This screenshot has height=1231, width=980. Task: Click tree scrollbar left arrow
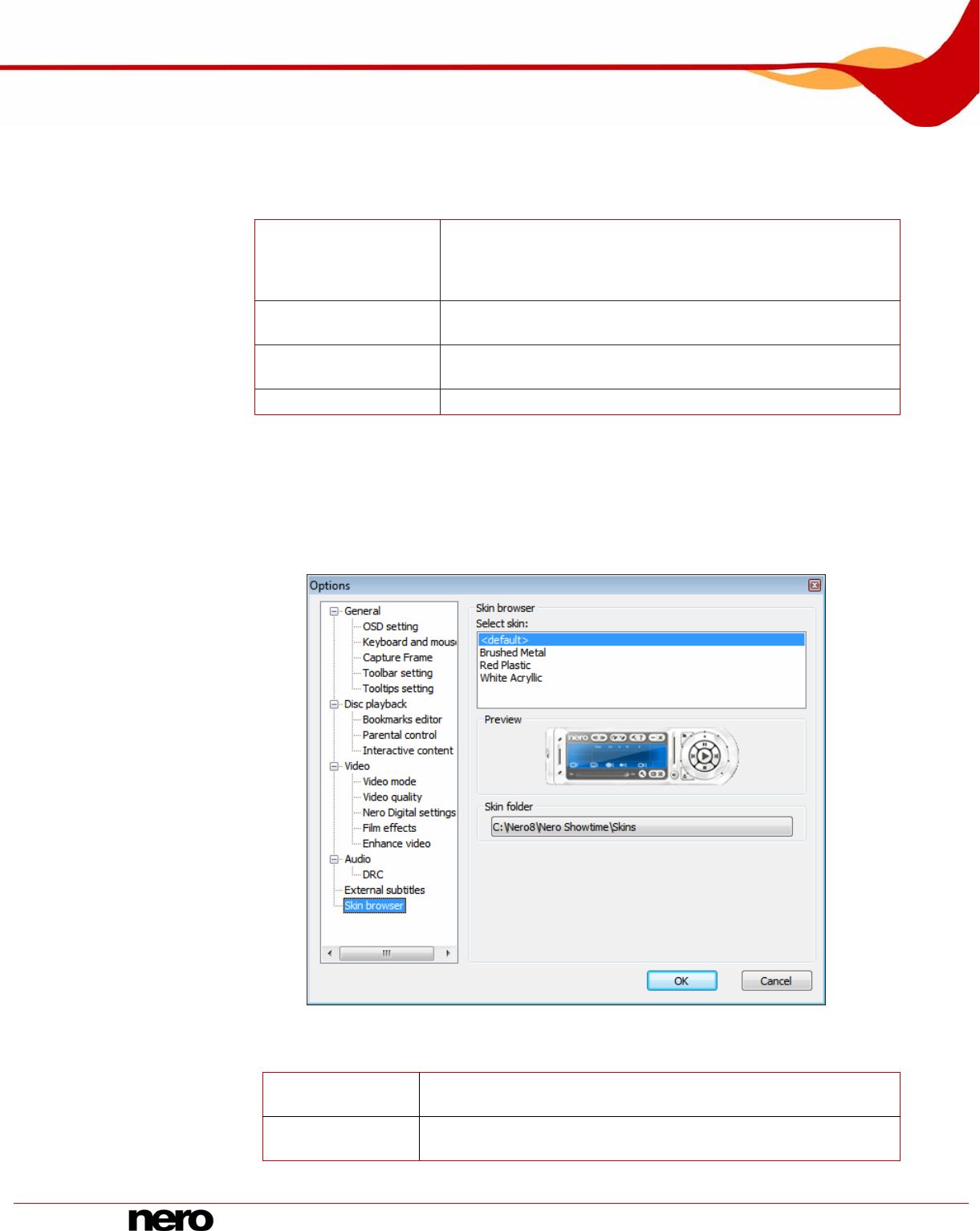(x=330, y=953)
